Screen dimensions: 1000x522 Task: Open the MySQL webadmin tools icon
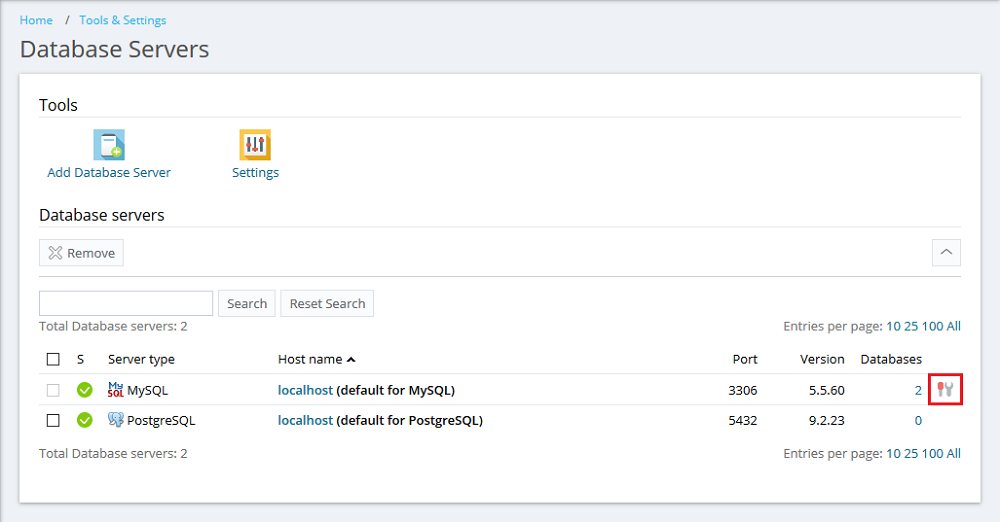tap(945, 389)
